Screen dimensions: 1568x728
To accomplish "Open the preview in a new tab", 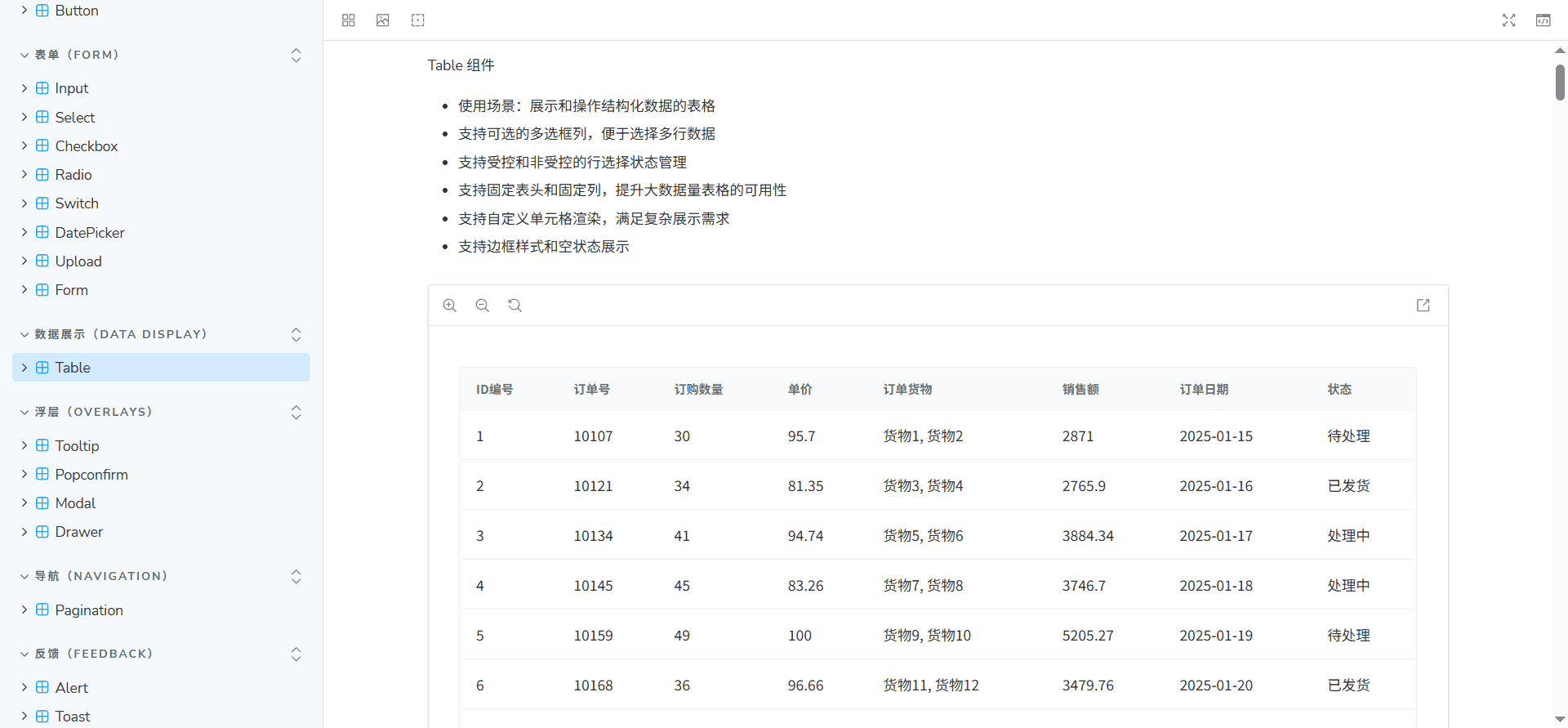I will [1423, 306].
